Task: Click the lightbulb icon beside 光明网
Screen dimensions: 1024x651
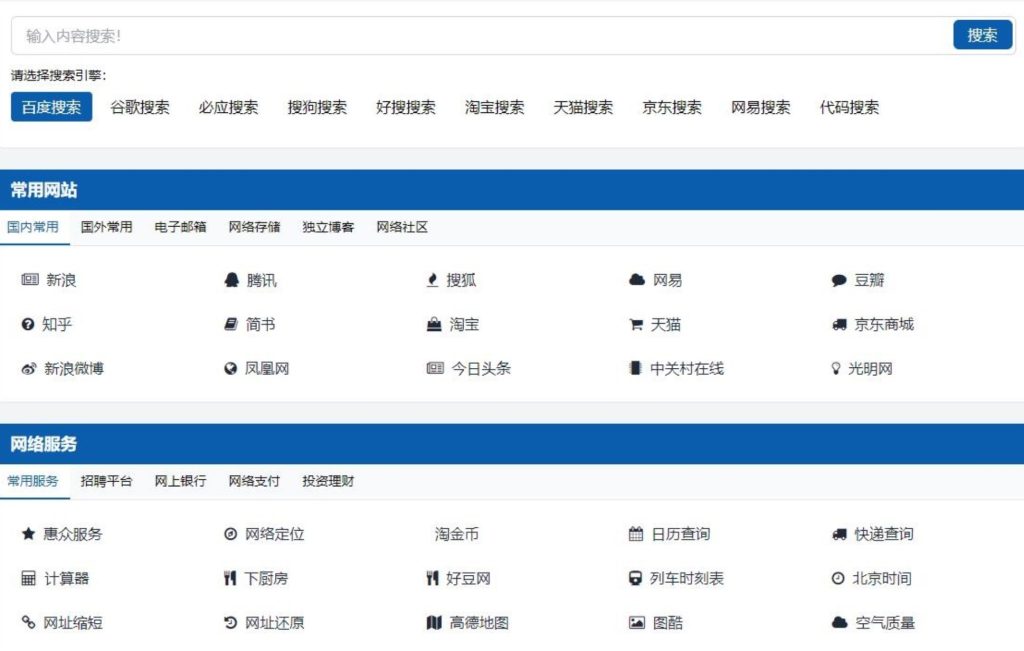Action: point(837,368)
